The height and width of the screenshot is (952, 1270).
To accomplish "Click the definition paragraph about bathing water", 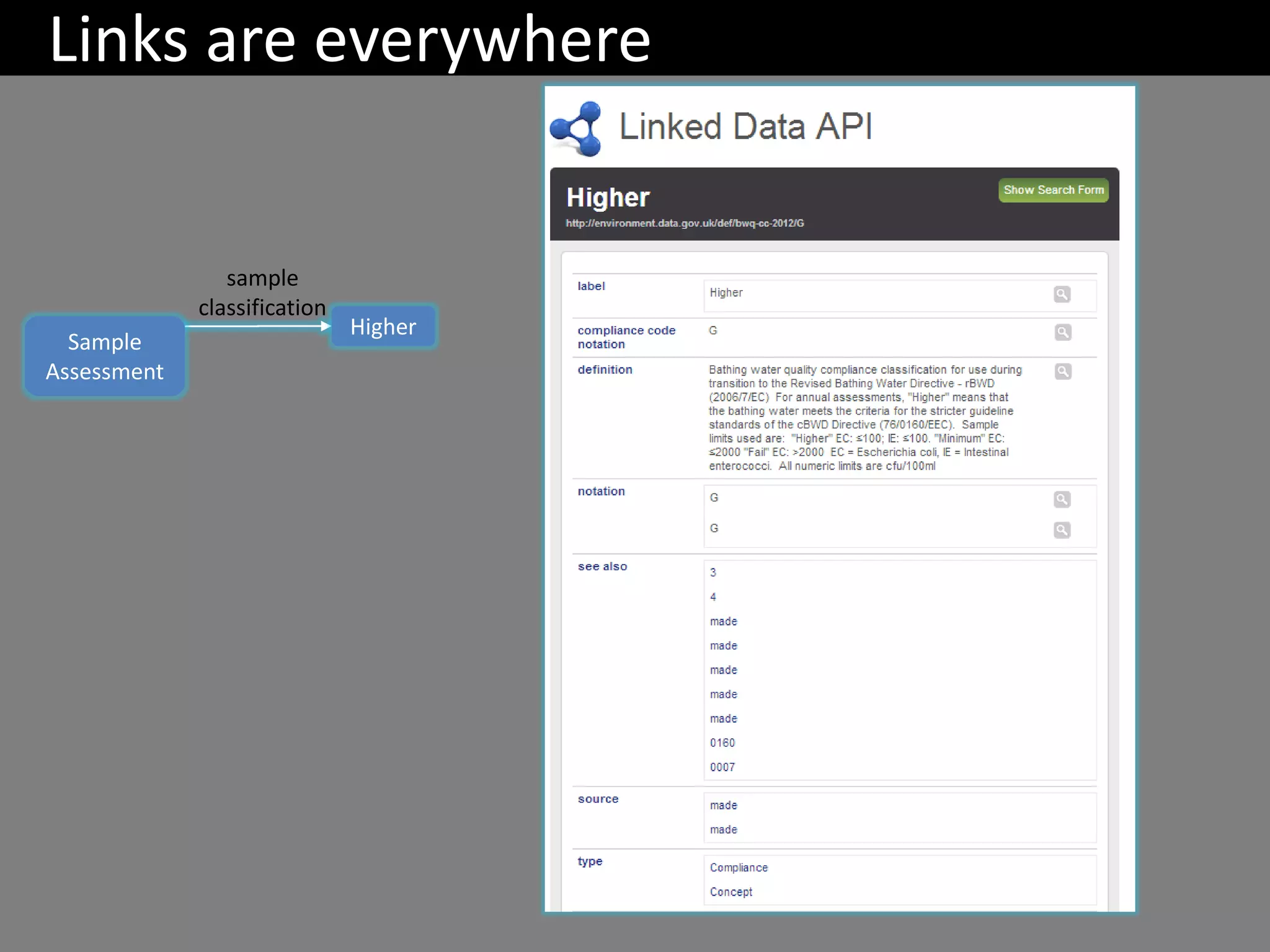I will point(865,418).
